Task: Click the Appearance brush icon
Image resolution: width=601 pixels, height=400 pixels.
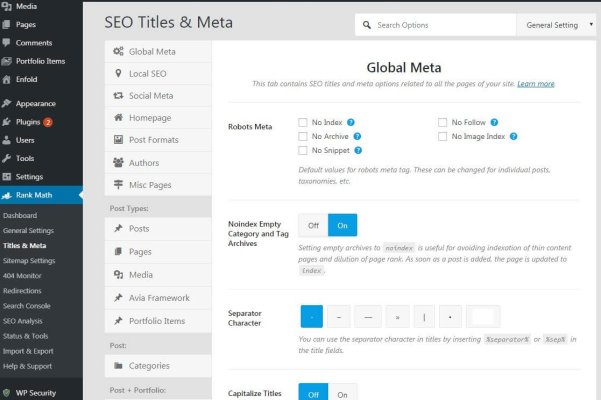Action: 6,103
